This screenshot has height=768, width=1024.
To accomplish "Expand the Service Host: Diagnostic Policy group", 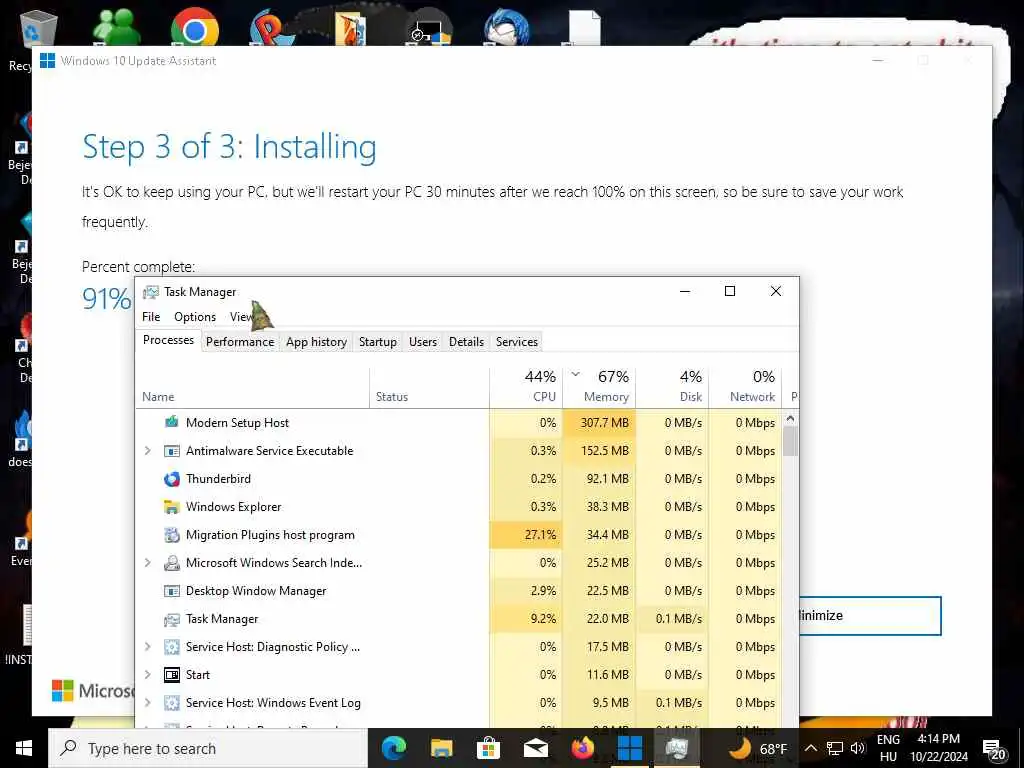I will [x=148, y=647].
